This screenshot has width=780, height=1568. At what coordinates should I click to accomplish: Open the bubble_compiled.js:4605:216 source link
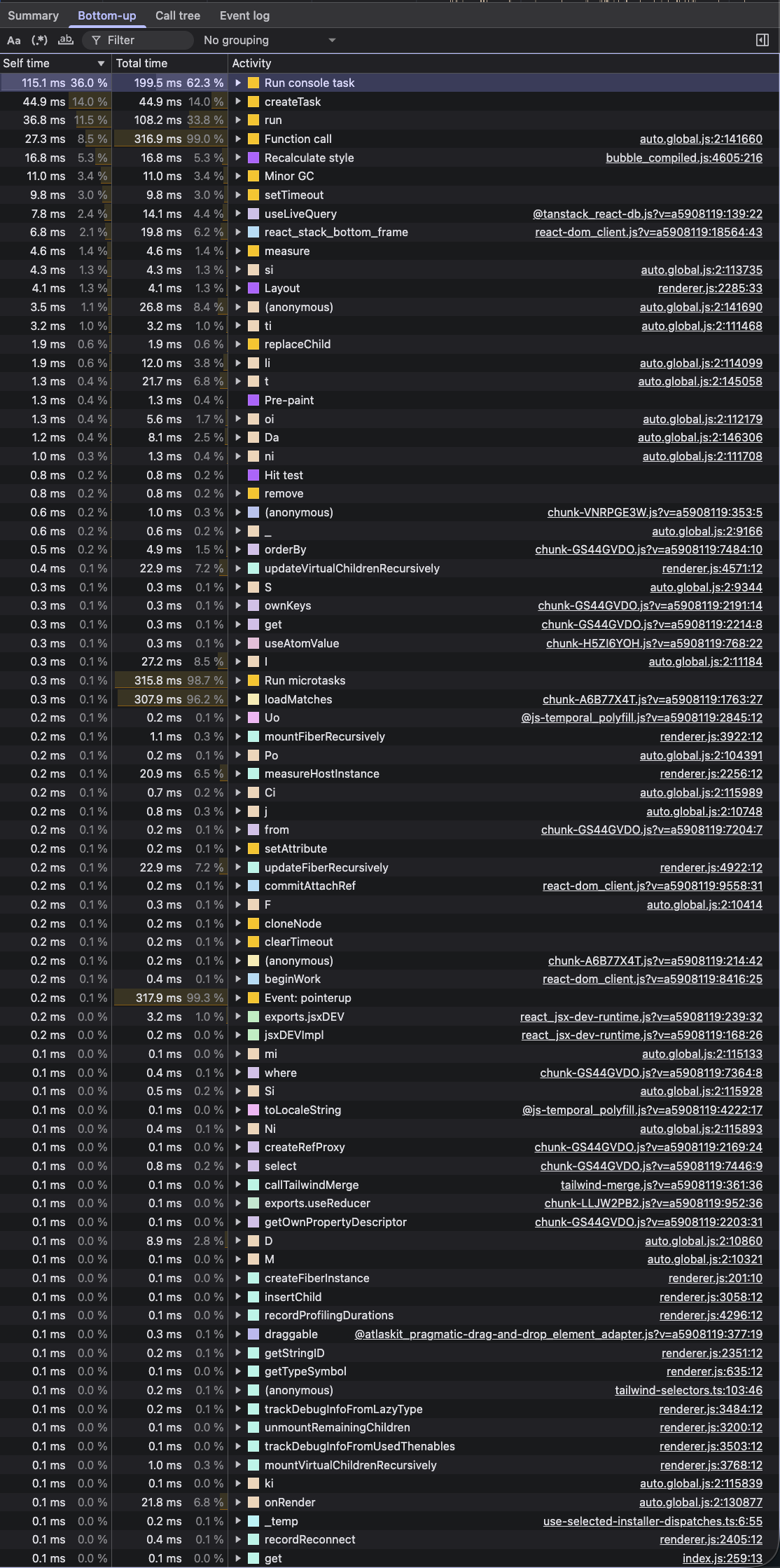683,158
